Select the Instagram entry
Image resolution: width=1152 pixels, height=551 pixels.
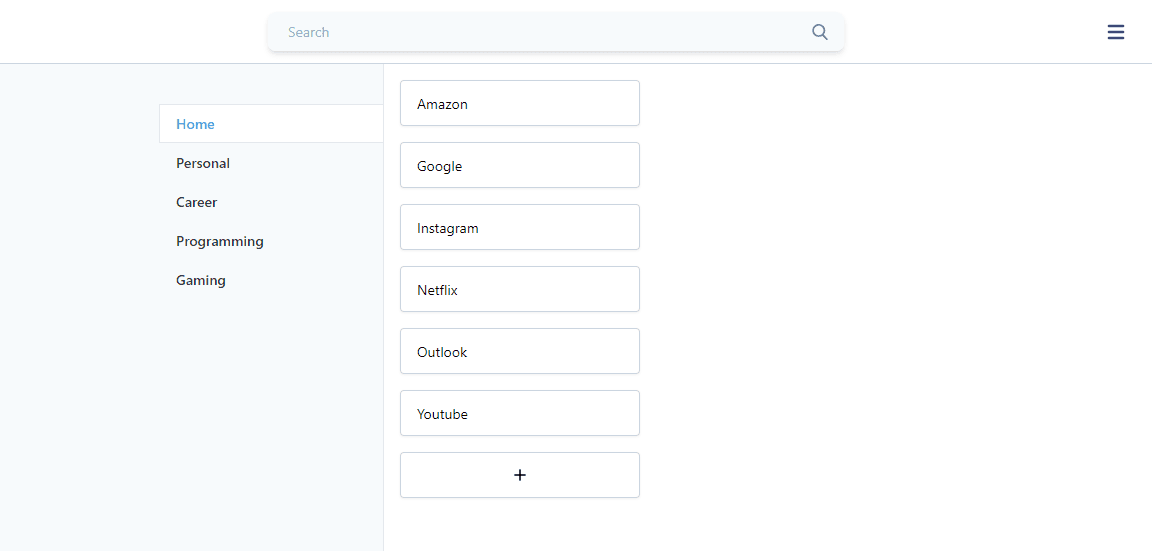coord(520,228)
